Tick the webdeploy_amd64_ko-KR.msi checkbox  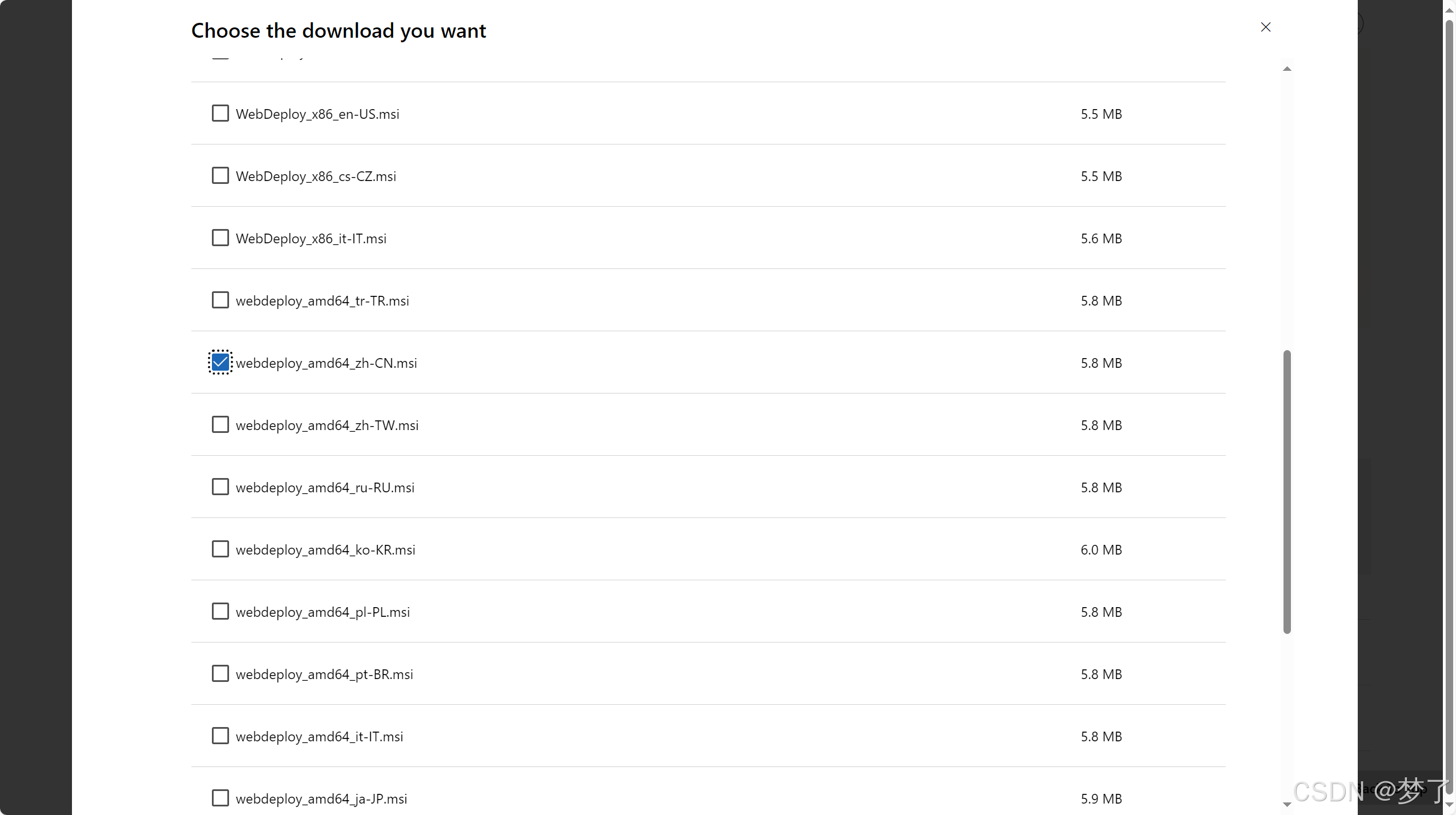pos(220,549)
